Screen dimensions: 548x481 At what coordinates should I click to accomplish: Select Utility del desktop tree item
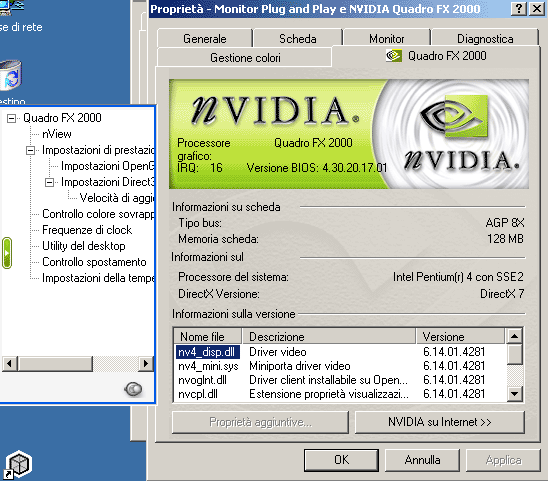coord(84,246)
